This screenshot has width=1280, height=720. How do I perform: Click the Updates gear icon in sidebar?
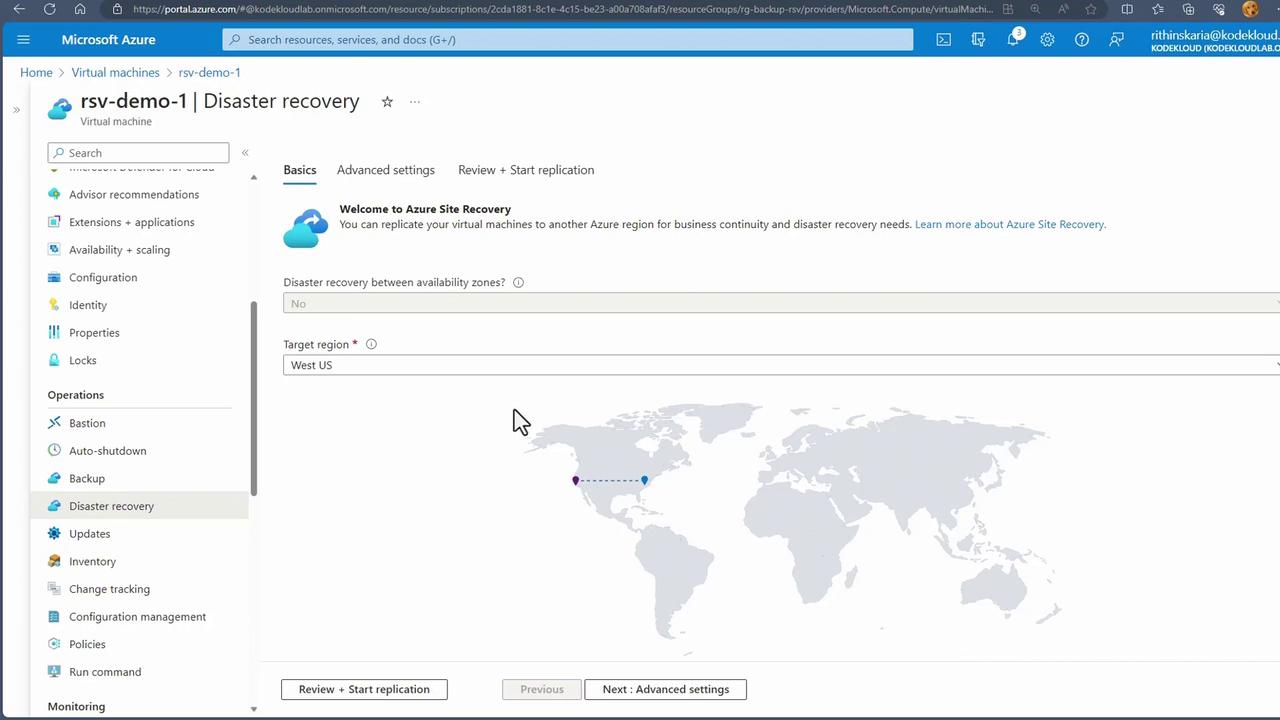[x=54, y=534]
